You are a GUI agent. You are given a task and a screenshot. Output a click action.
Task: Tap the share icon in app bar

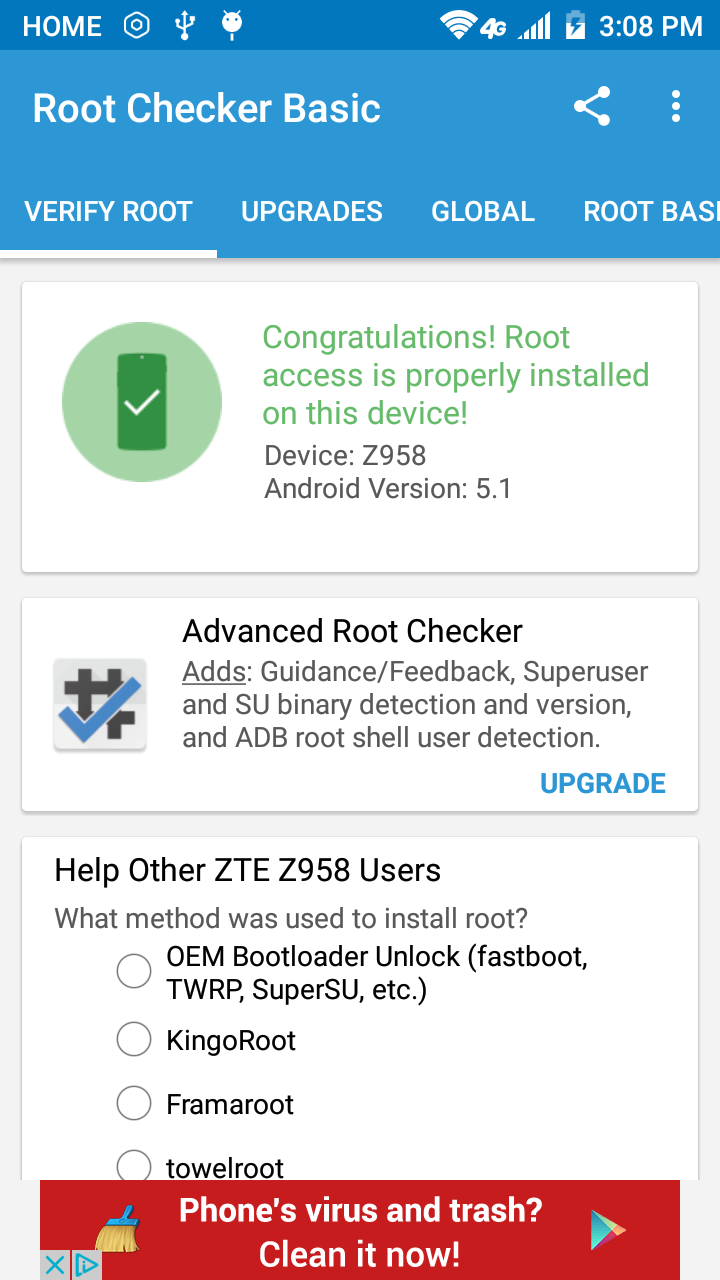pyautogui.click(x=592, y=107)
